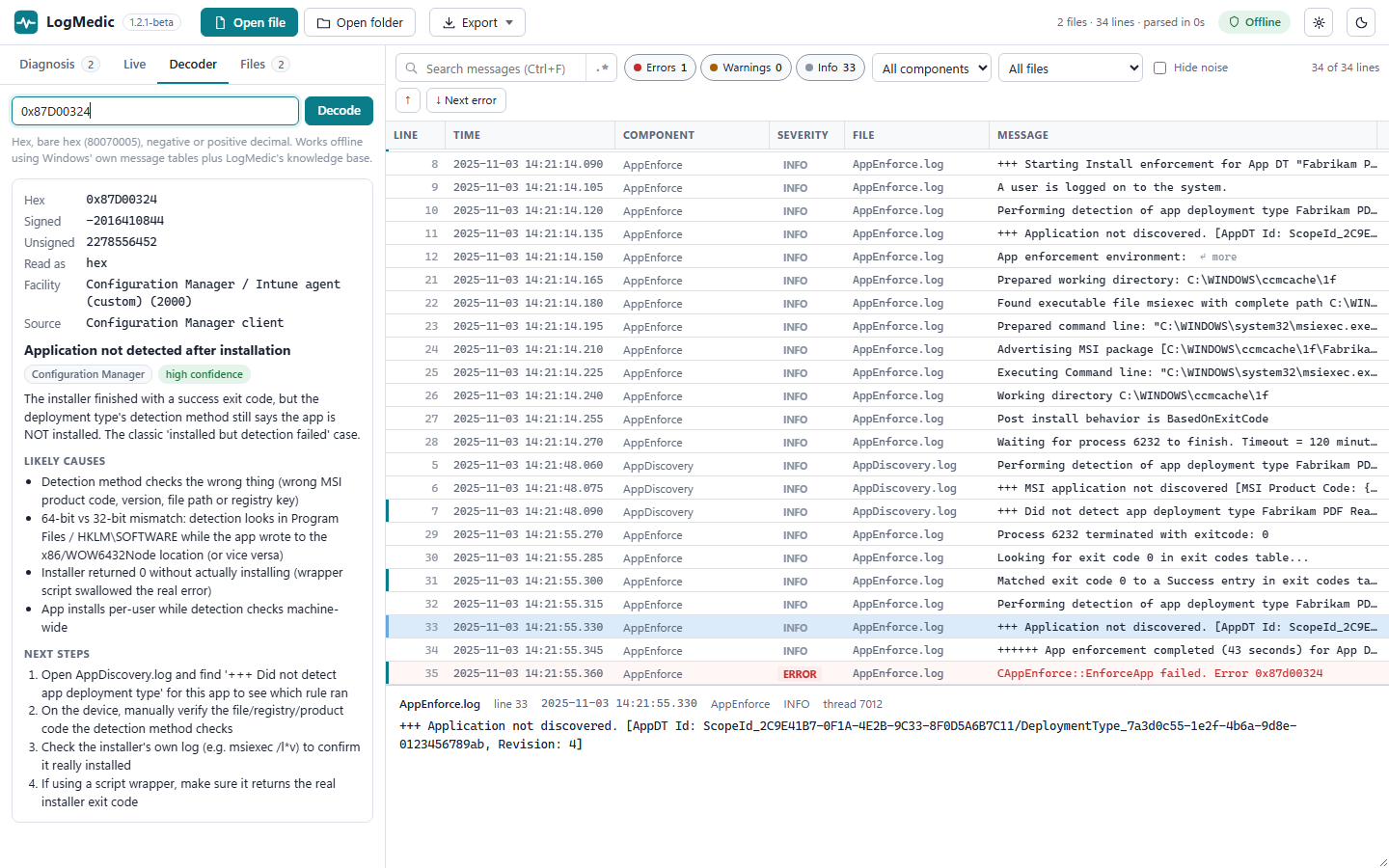Image resolution: width=1389 pixels, height=868 pixels.
Task: Switch to dark theme with moon icon
Action: 1361,22
